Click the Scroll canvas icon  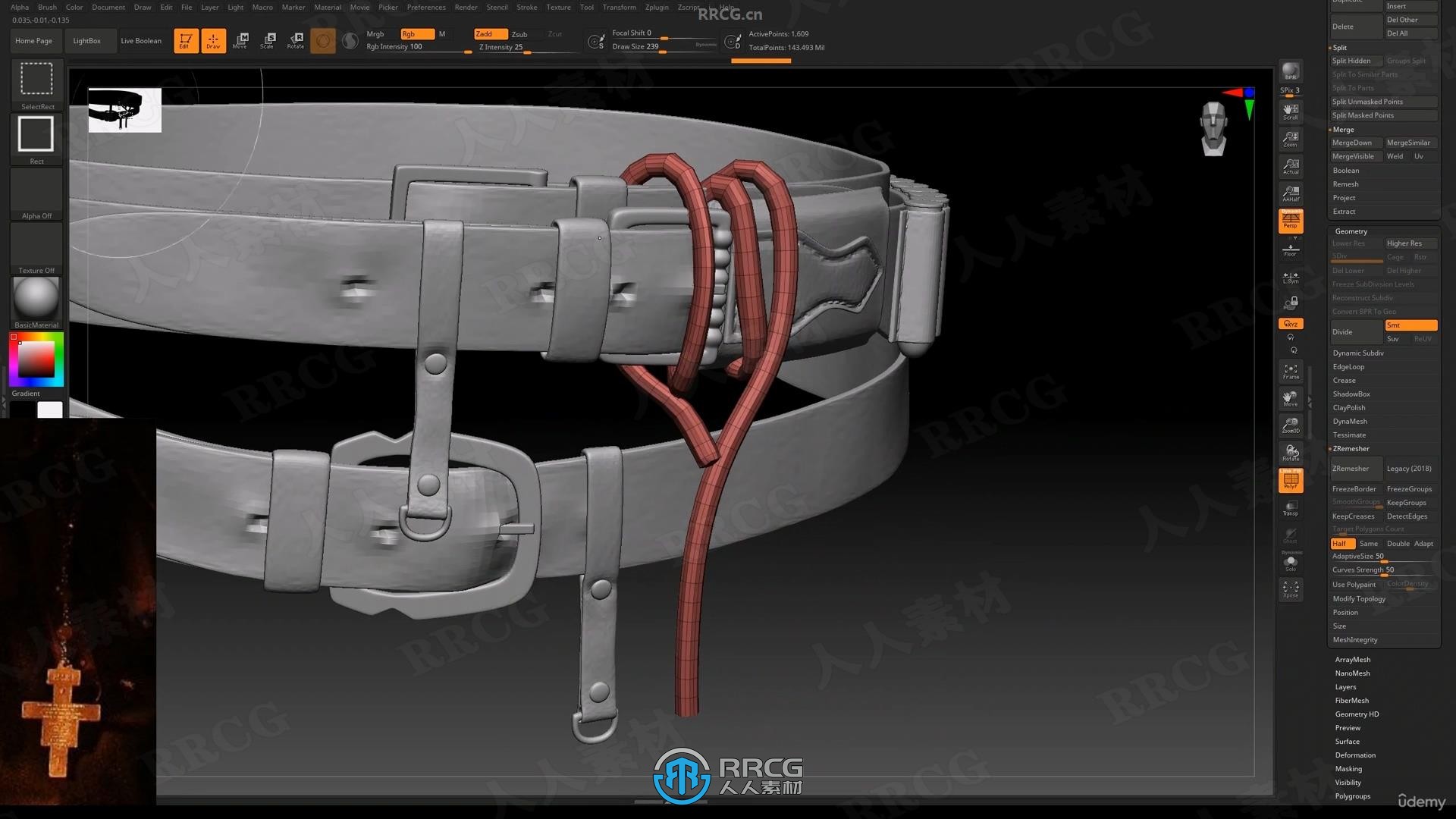[x=1290, y=112]
